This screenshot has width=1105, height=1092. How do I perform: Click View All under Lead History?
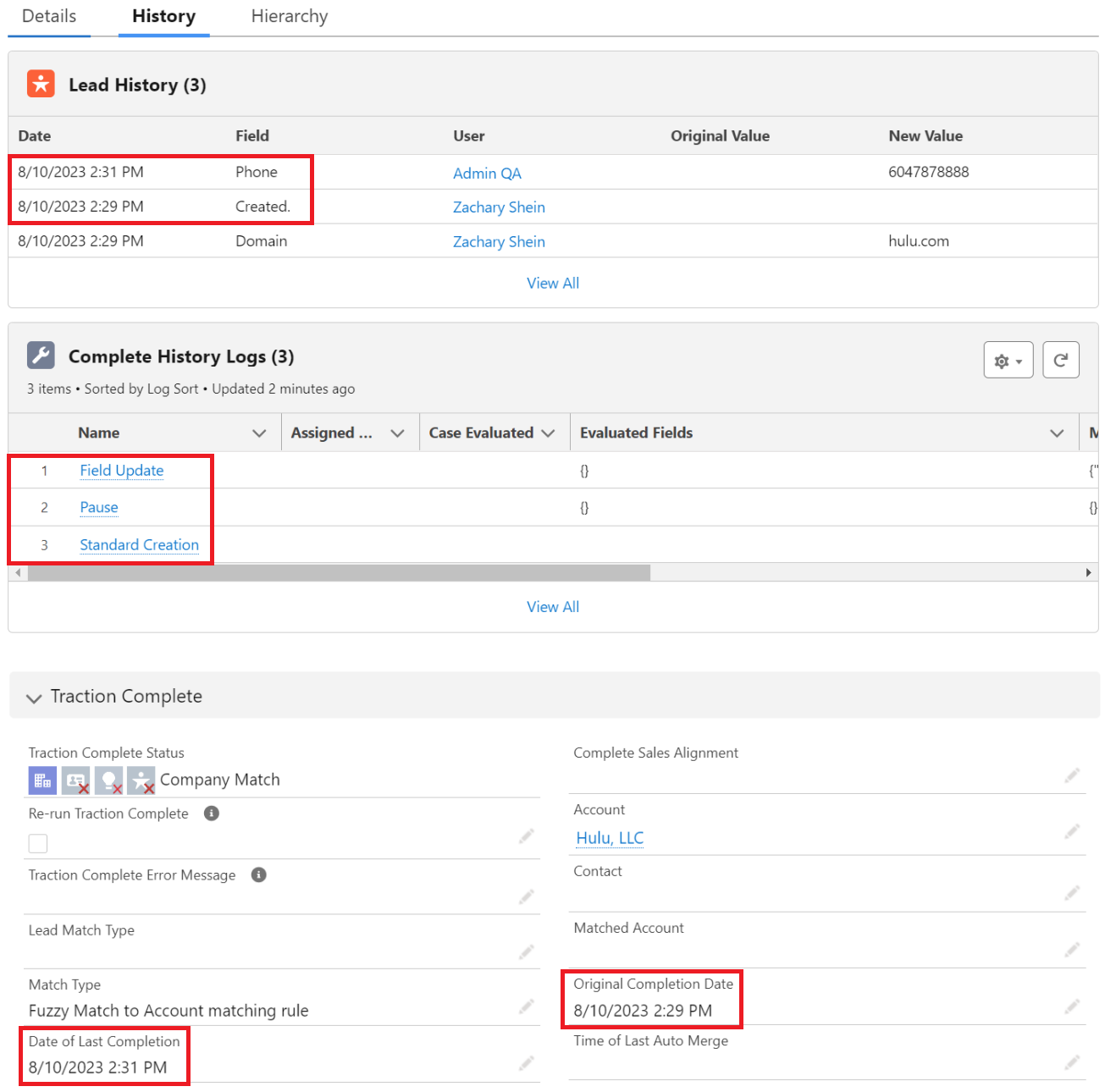tap(553, 284)
